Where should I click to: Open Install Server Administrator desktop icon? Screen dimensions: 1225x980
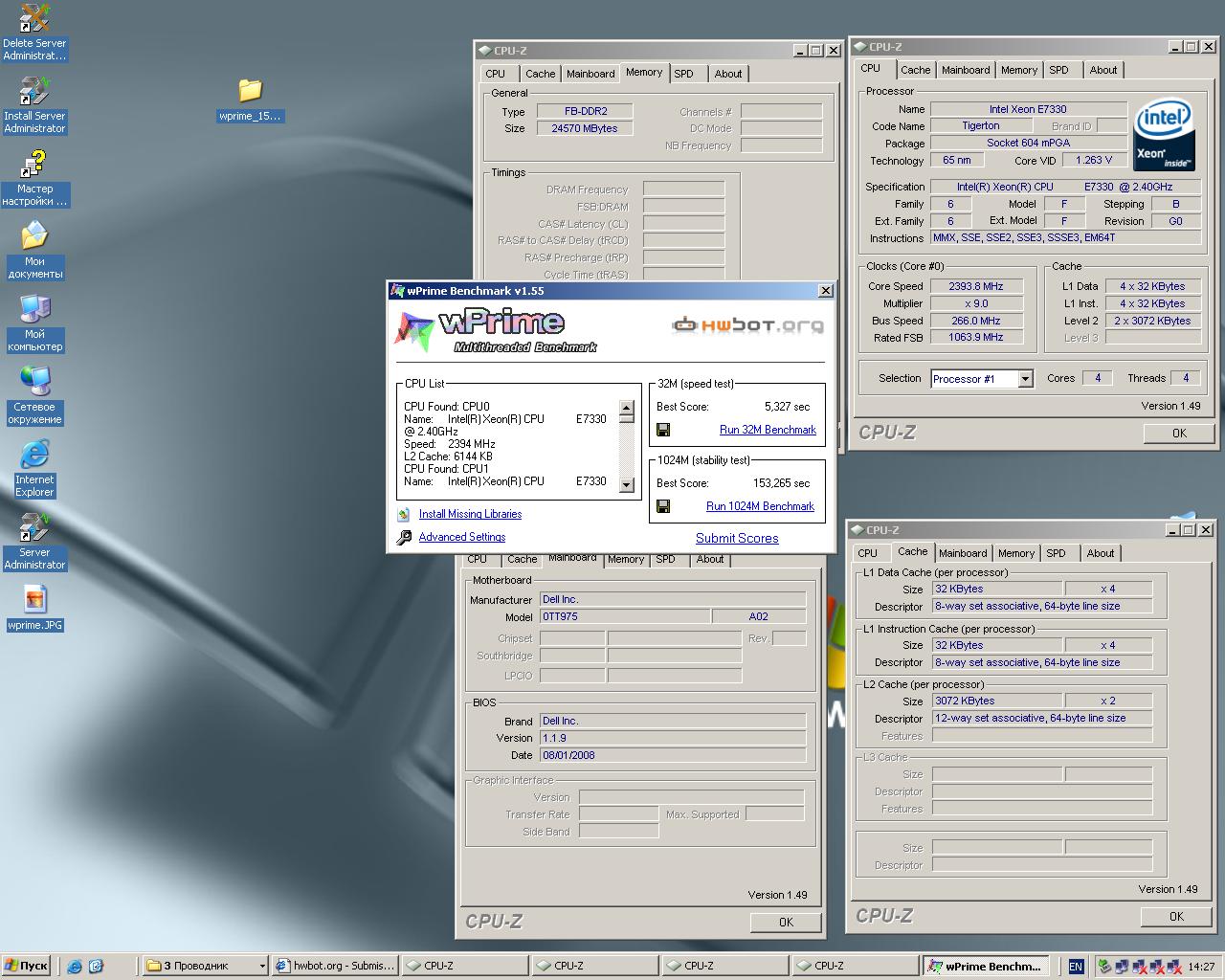pyautogui.click(x=34, y=105)
